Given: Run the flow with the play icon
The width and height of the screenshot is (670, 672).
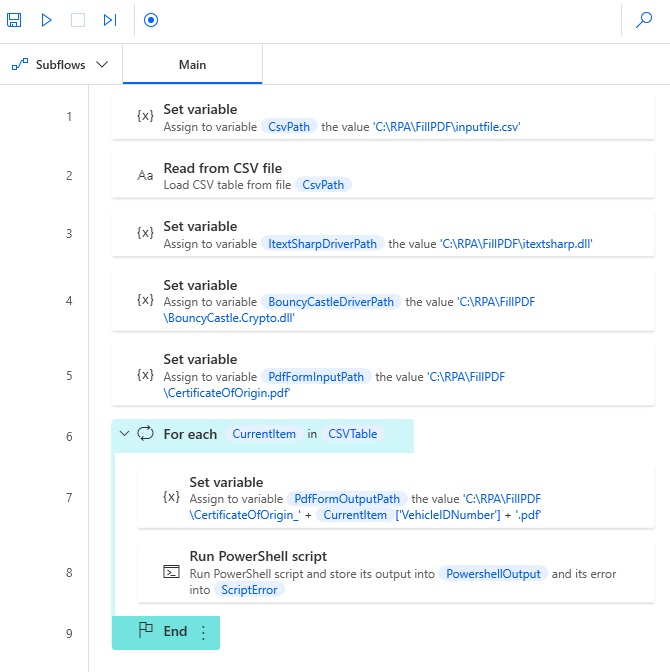Looking at the screenshot, I should [46, 20].
